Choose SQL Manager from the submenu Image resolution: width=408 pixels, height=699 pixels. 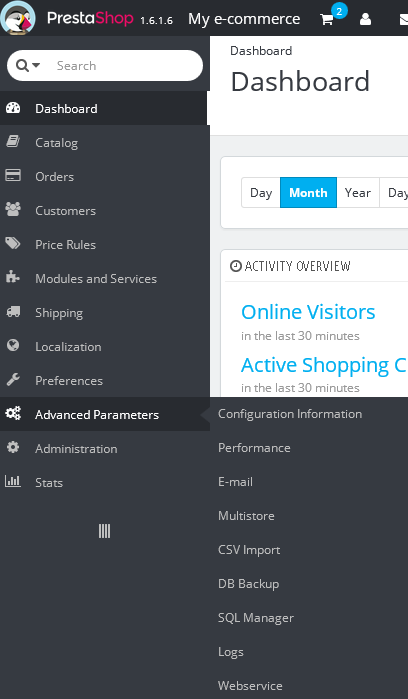tap(256, 618)
